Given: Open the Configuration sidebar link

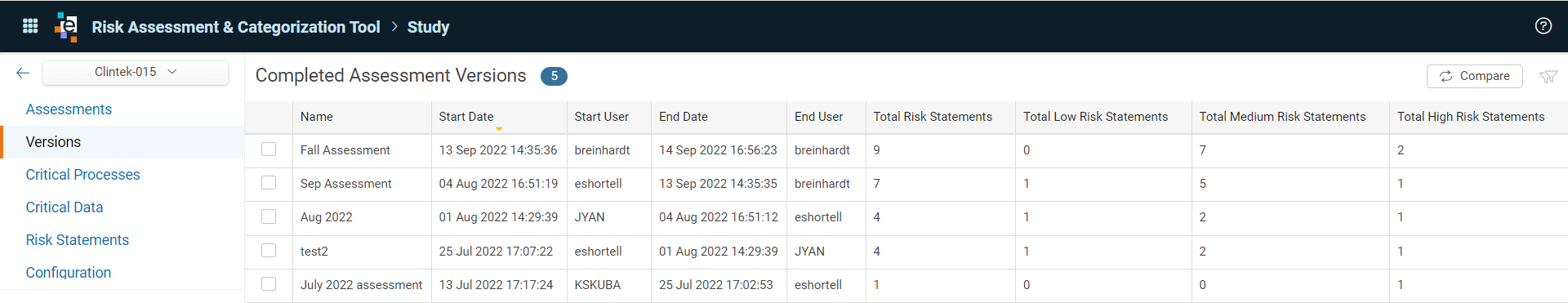Looking at the screenshot, I should [69, 273].
